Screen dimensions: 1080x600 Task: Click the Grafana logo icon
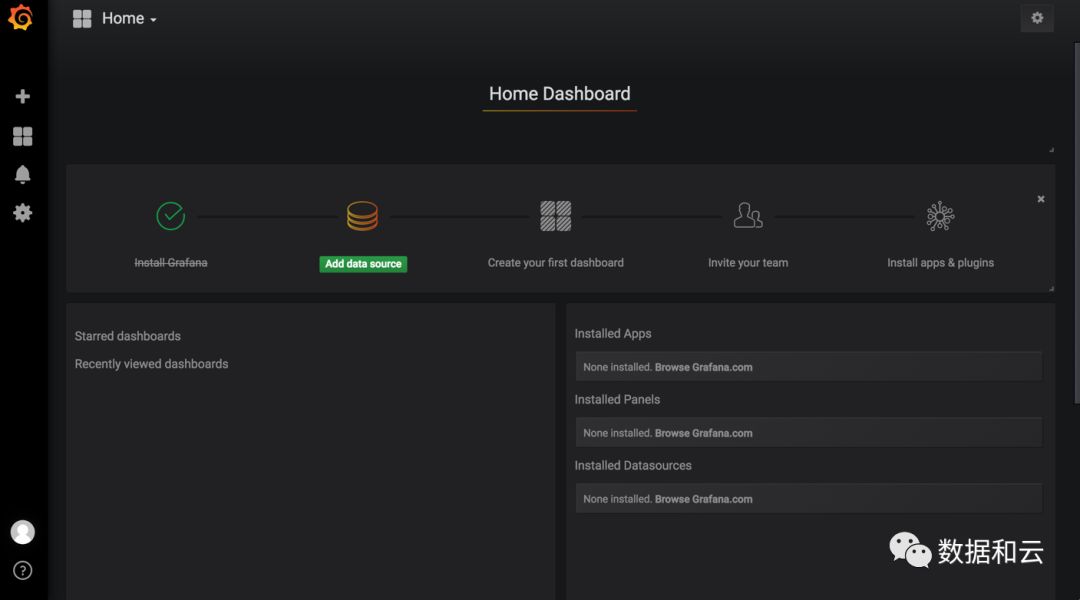21,17
